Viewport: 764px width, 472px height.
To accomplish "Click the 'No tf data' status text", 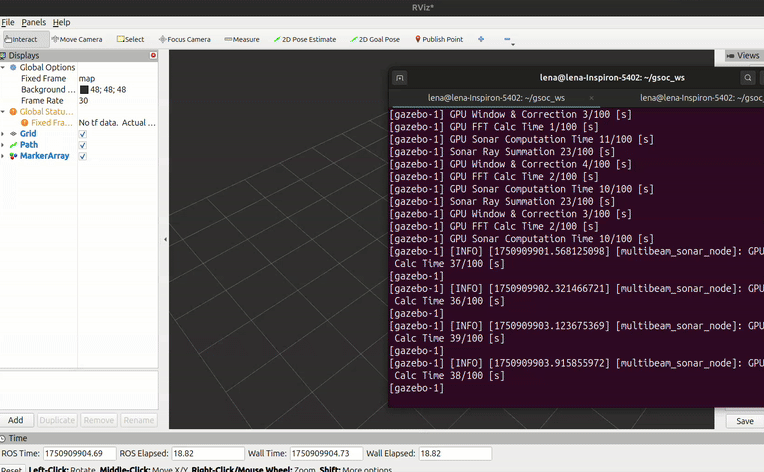I will click(x=117, y=123).
